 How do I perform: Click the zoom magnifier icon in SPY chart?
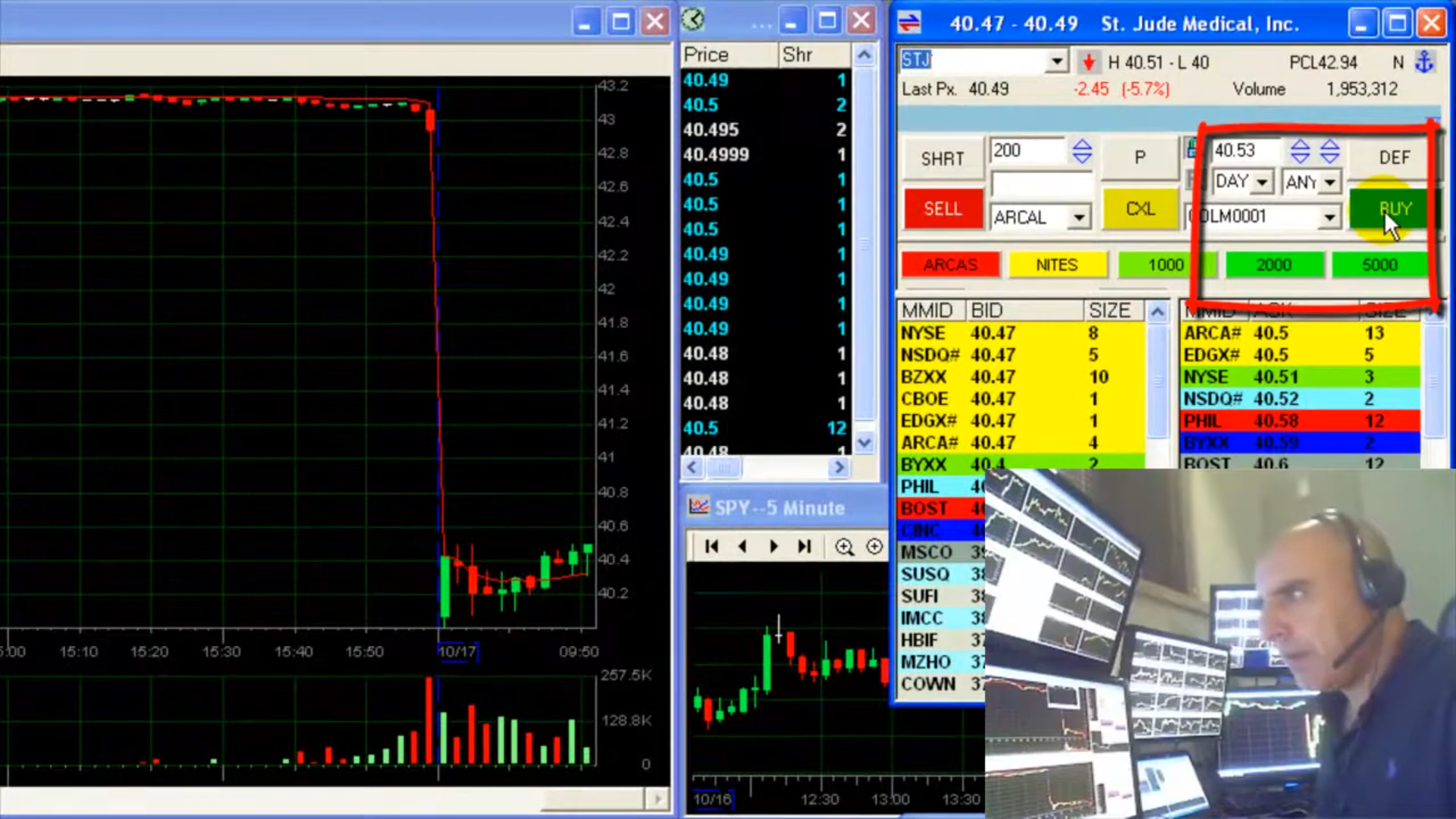(x=844, y=546)
